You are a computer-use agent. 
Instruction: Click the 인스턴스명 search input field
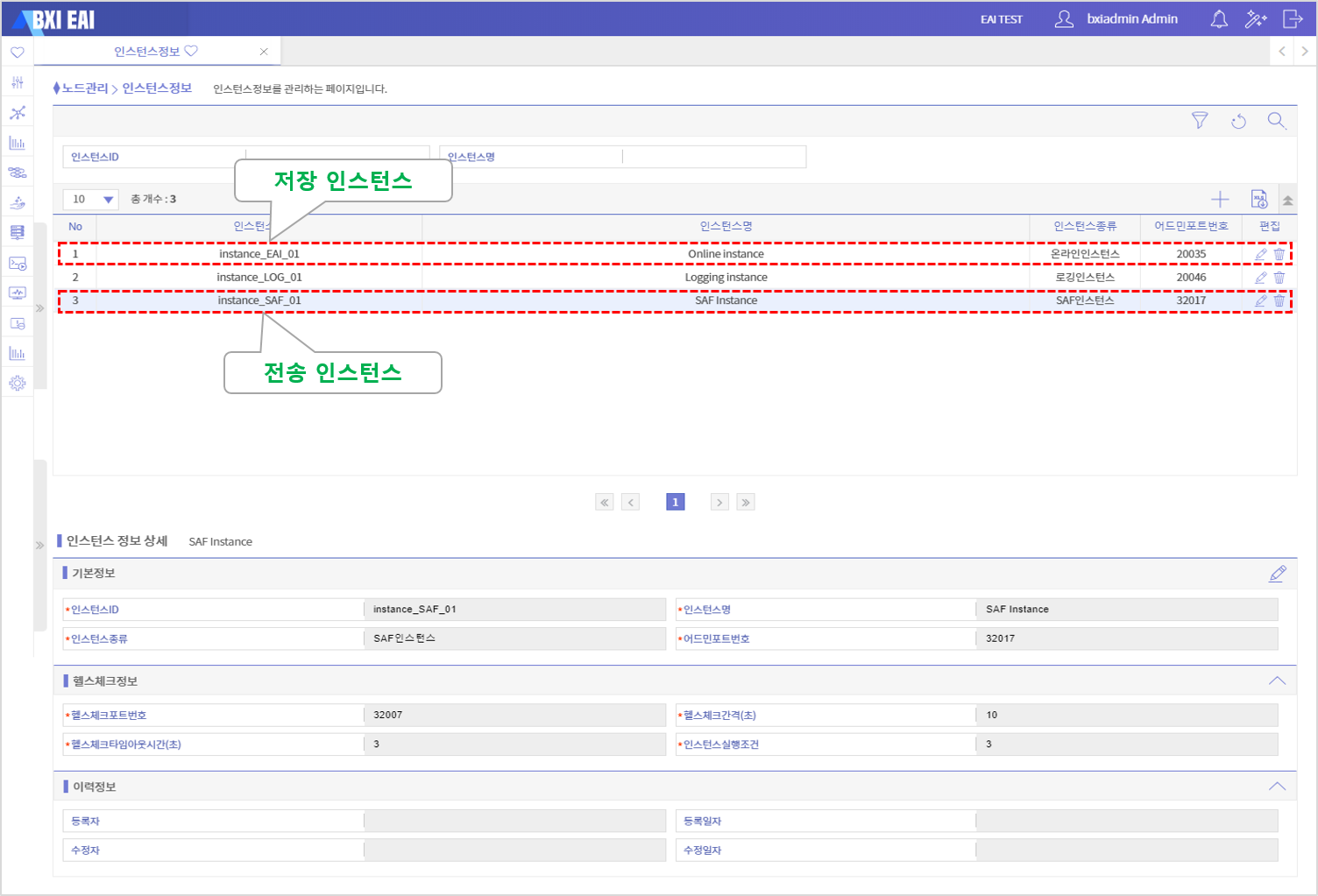click(714, 157)
